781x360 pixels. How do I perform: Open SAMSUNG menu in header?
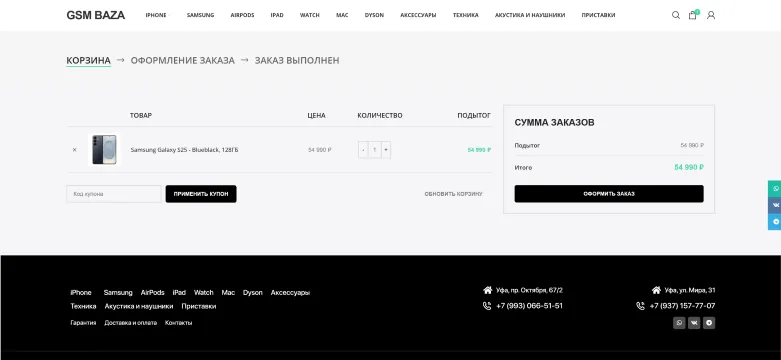coord(200,15)
